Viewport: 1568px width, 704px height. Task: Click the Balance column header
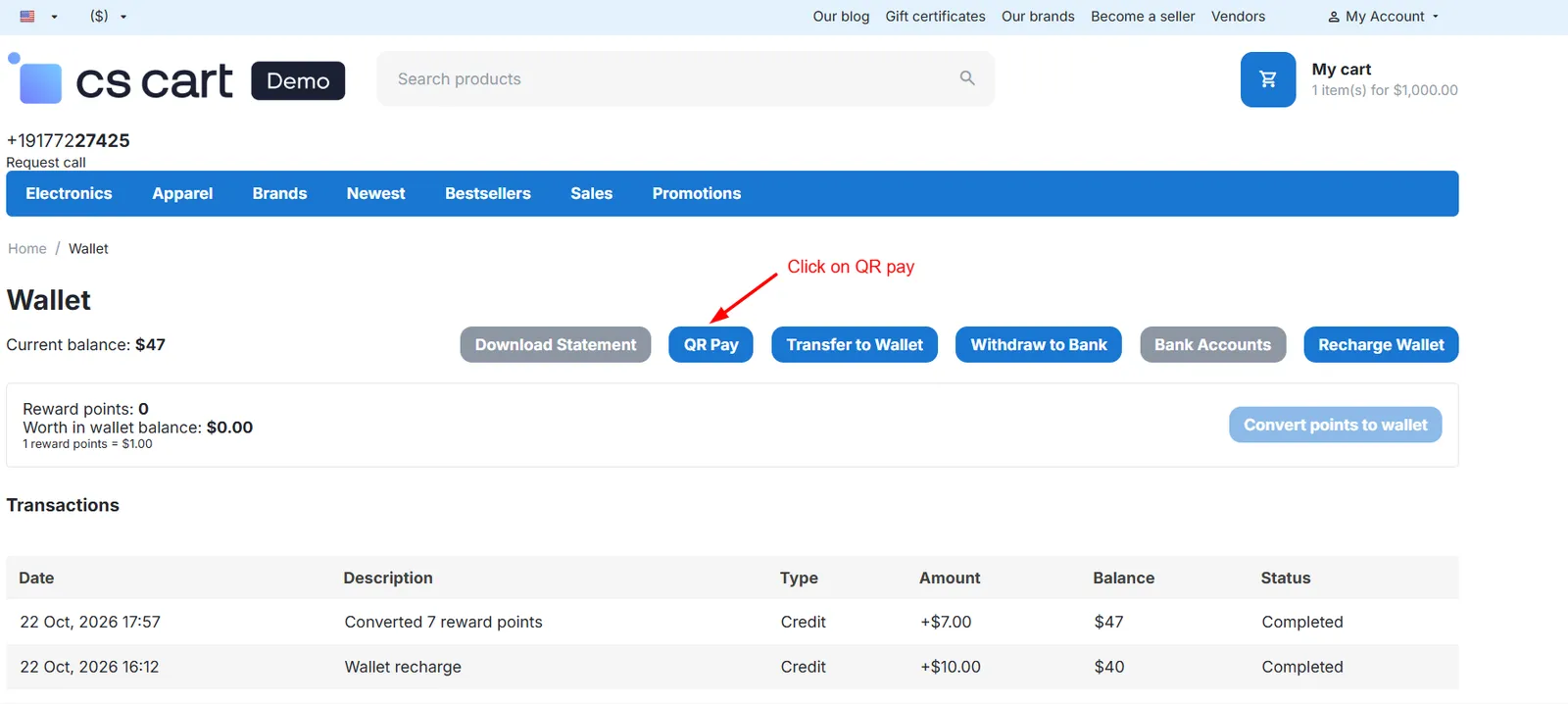[x=1123, y=578]
